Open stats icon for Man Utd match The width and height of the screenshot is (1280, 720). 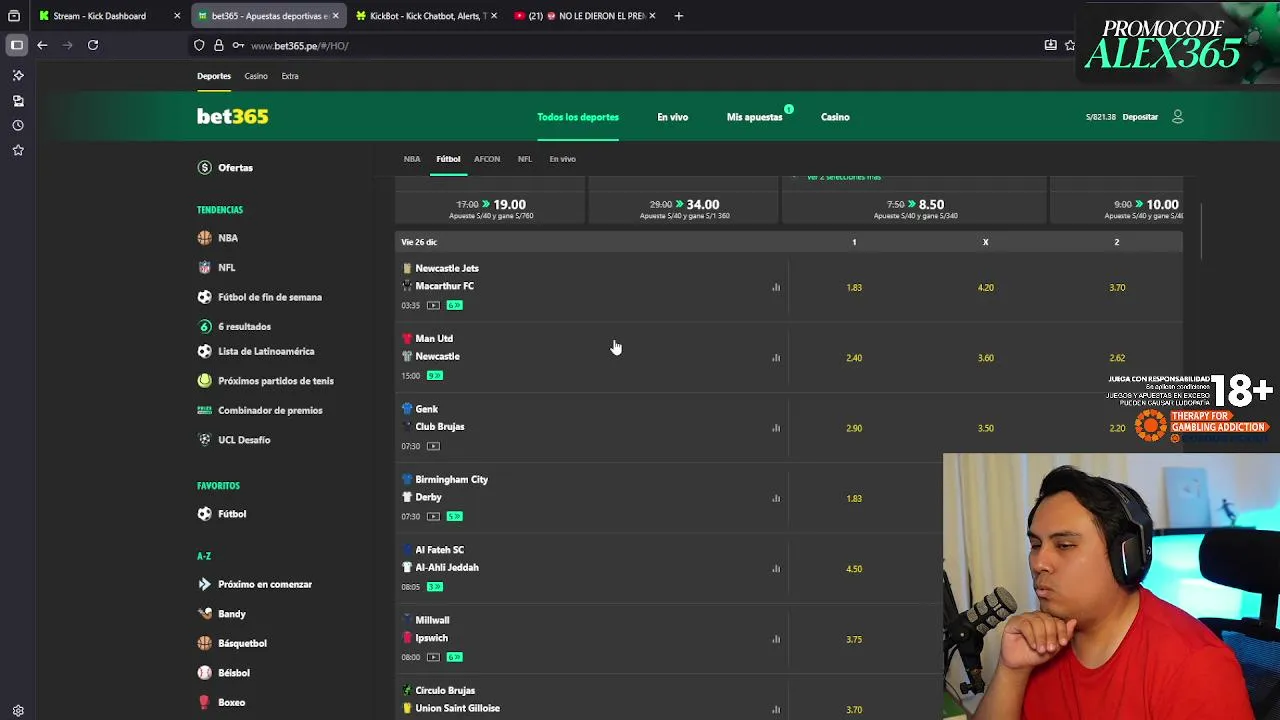tap(776, 358)
